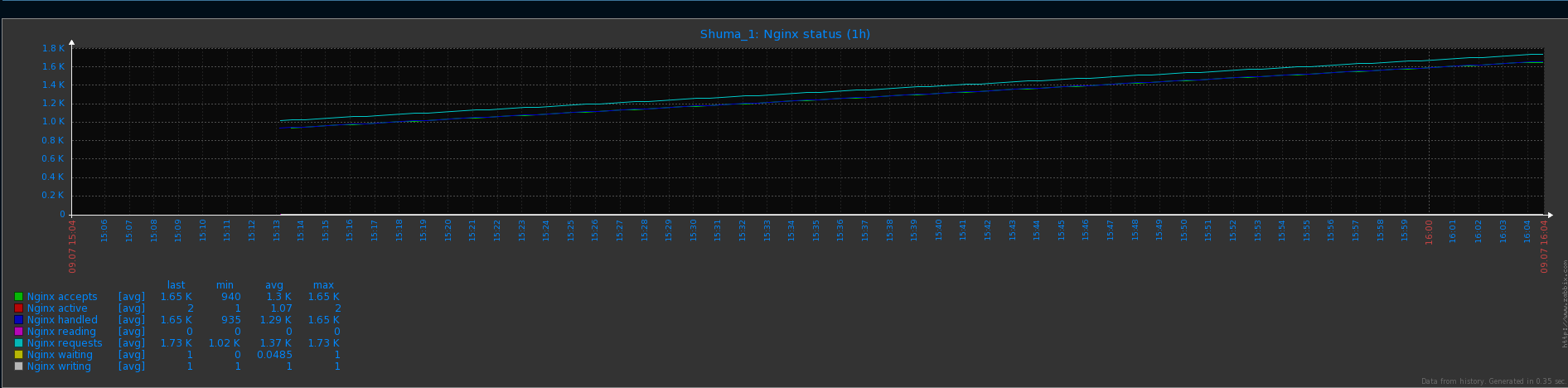This screenshot has height=388, width=1568.
Task: Click the 'last' column header in legend
Action: coord(176,285)
